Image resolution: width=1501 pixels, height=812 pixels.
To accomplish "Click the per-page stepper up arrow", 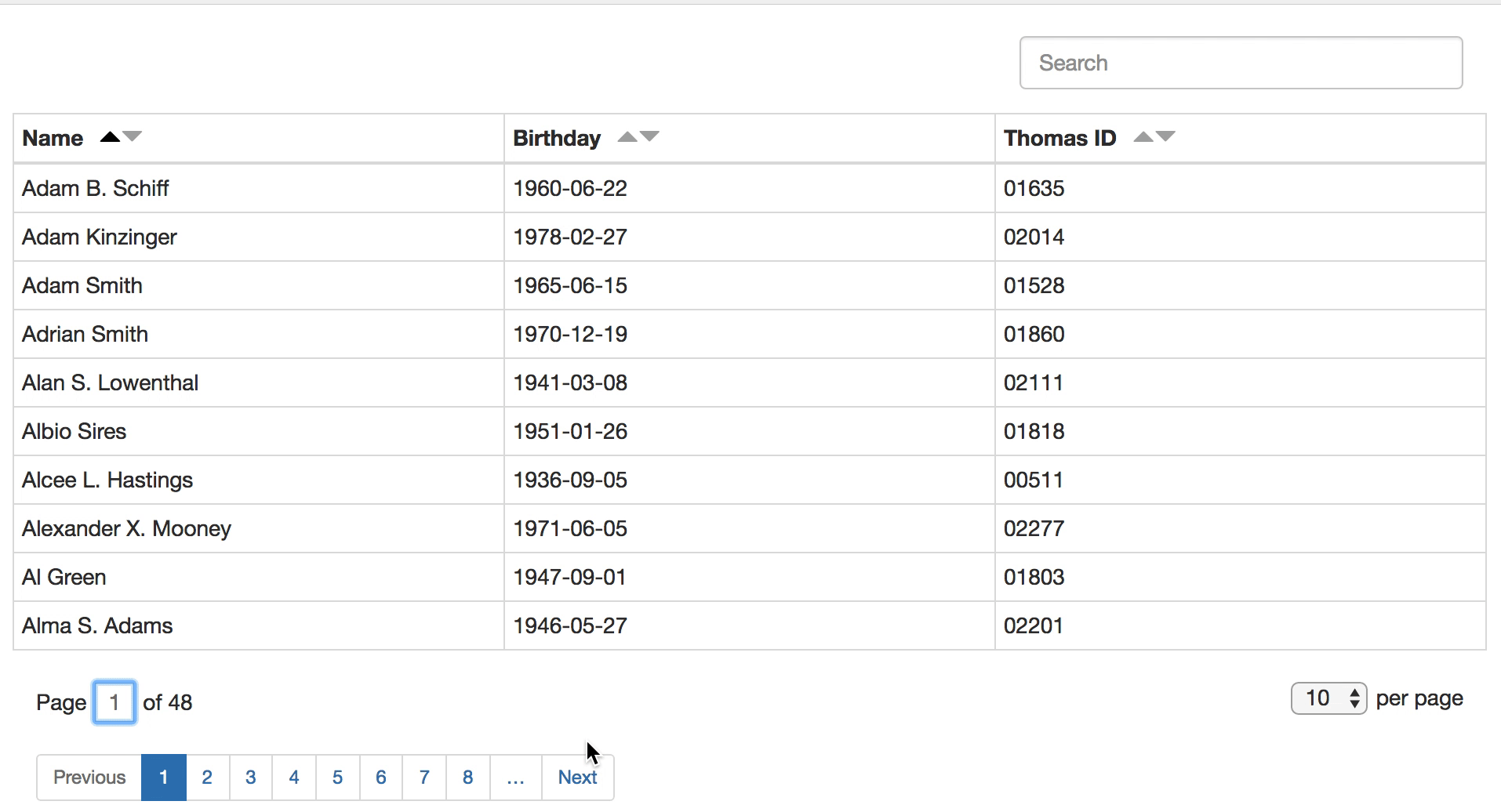I will click(1355, 692).
